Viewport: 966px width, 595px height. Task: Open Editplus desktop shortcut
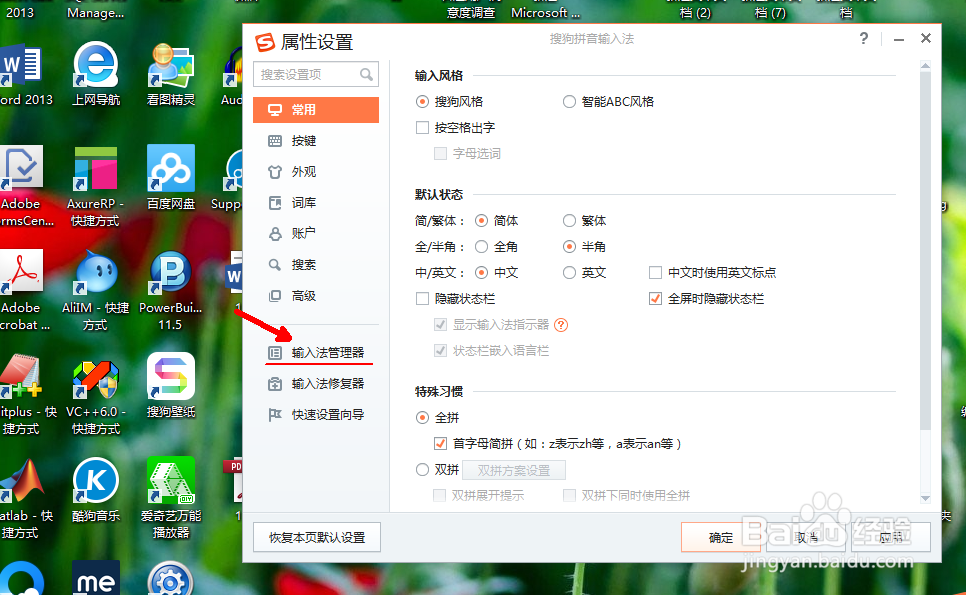25,395
